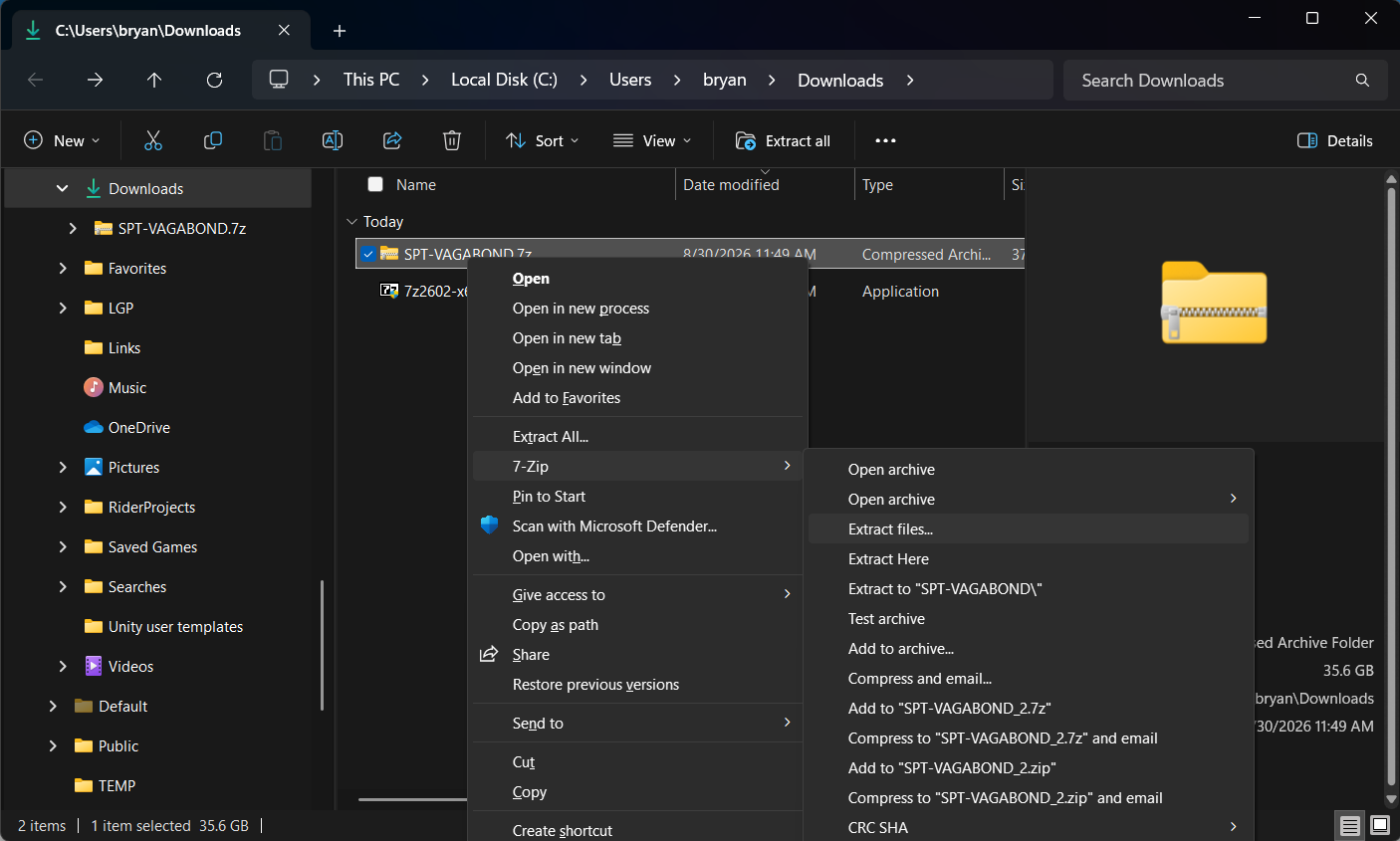The image size is (1400, 841).
Task: Click the magnifier icon in the search box
Action: (x=1362, y=80)
